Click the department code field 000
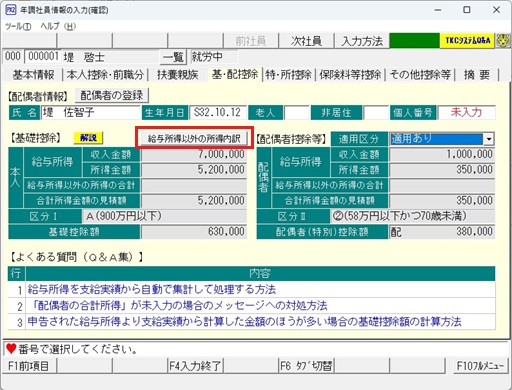The height and width of the screenshot is (390, 512). coord(13,56)
